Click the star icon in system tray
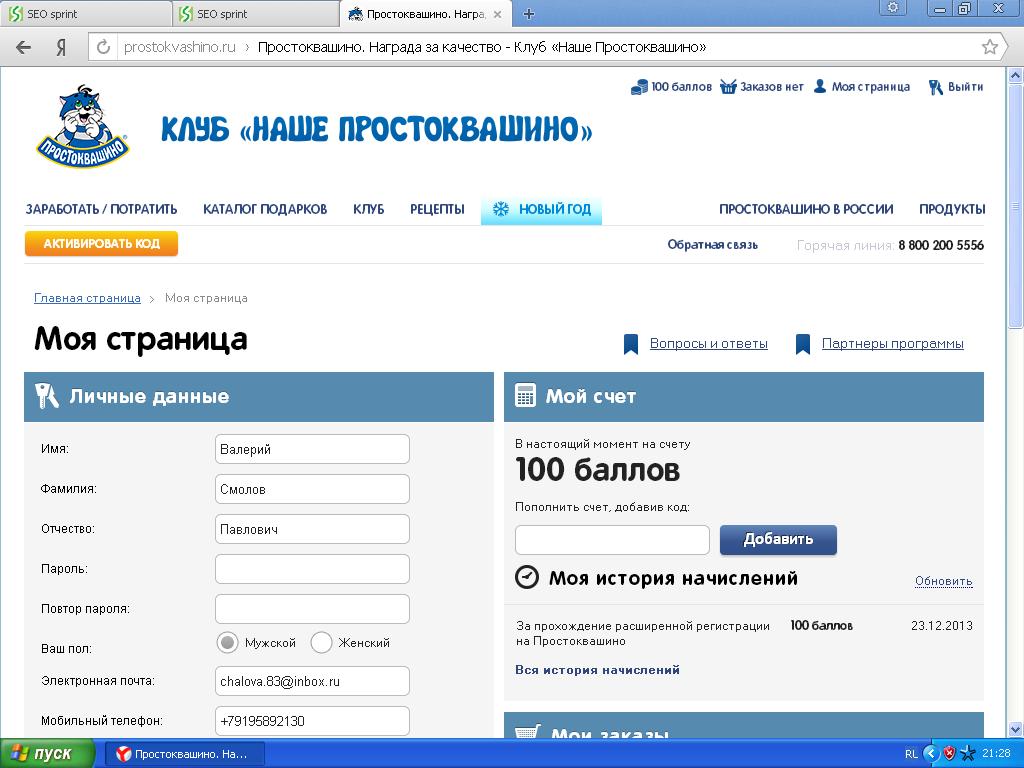The image size is (1024, 768). (968, 753)
